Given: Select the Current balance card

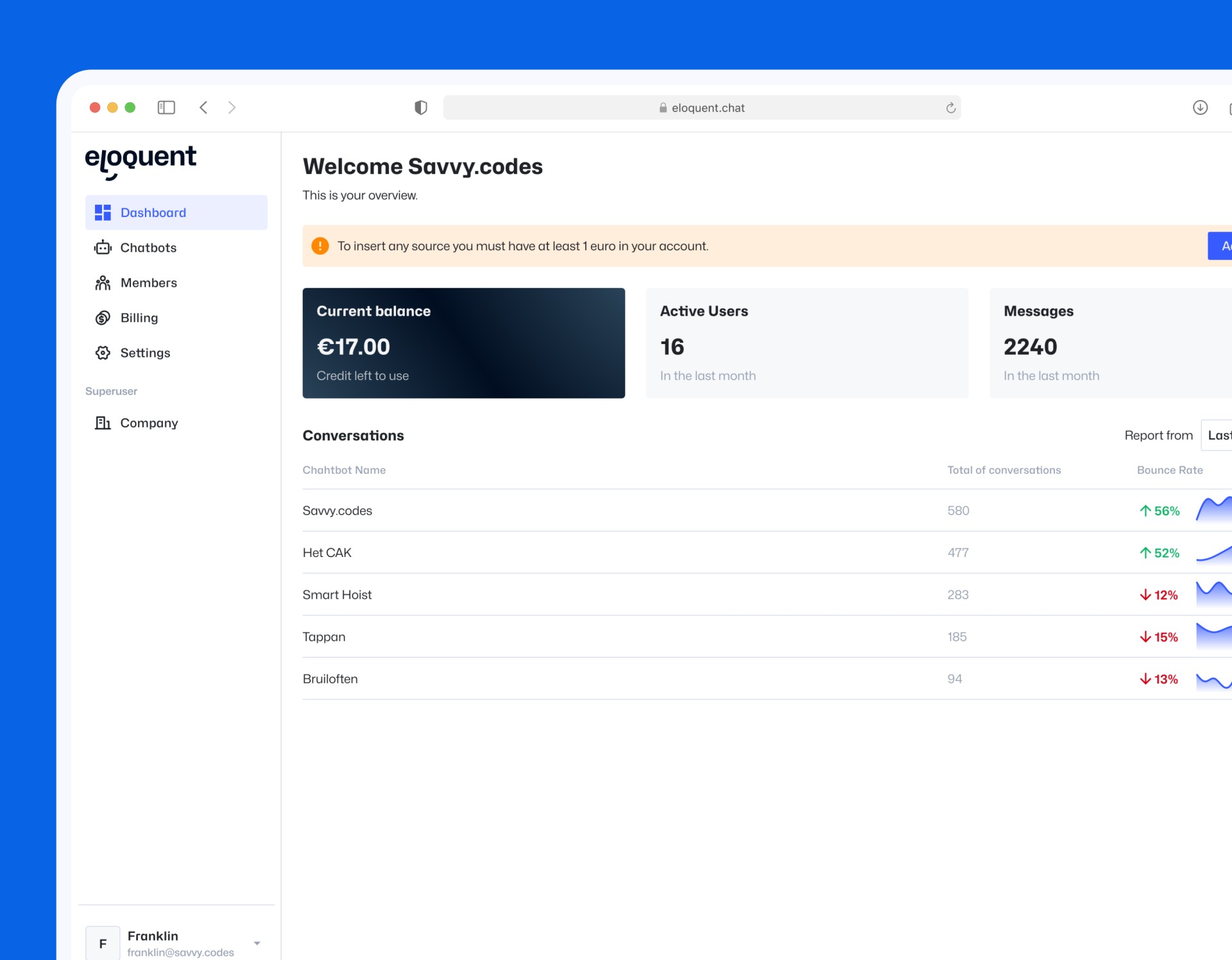Looking at the screenshot, I should [464, 343].
